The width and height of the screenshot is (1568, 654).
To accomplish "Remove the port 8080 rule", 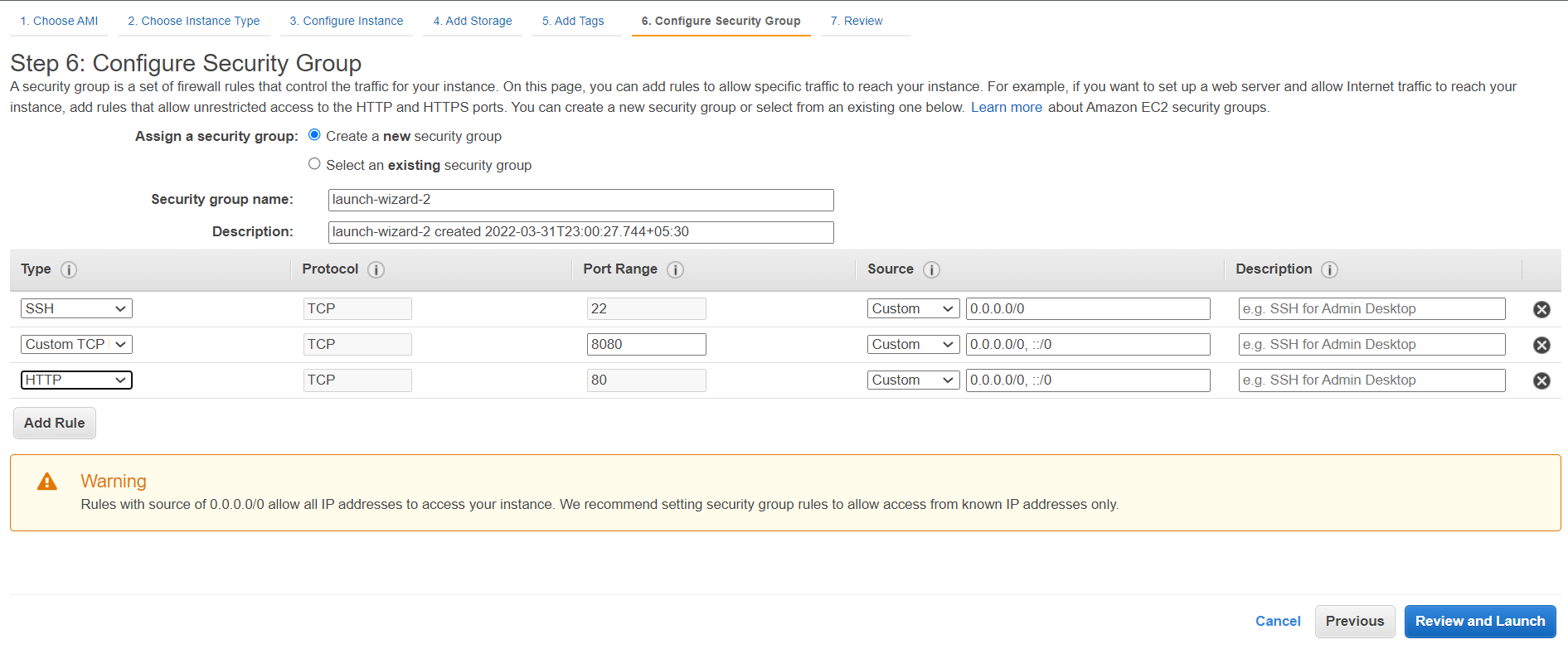I will point(1541,345).
